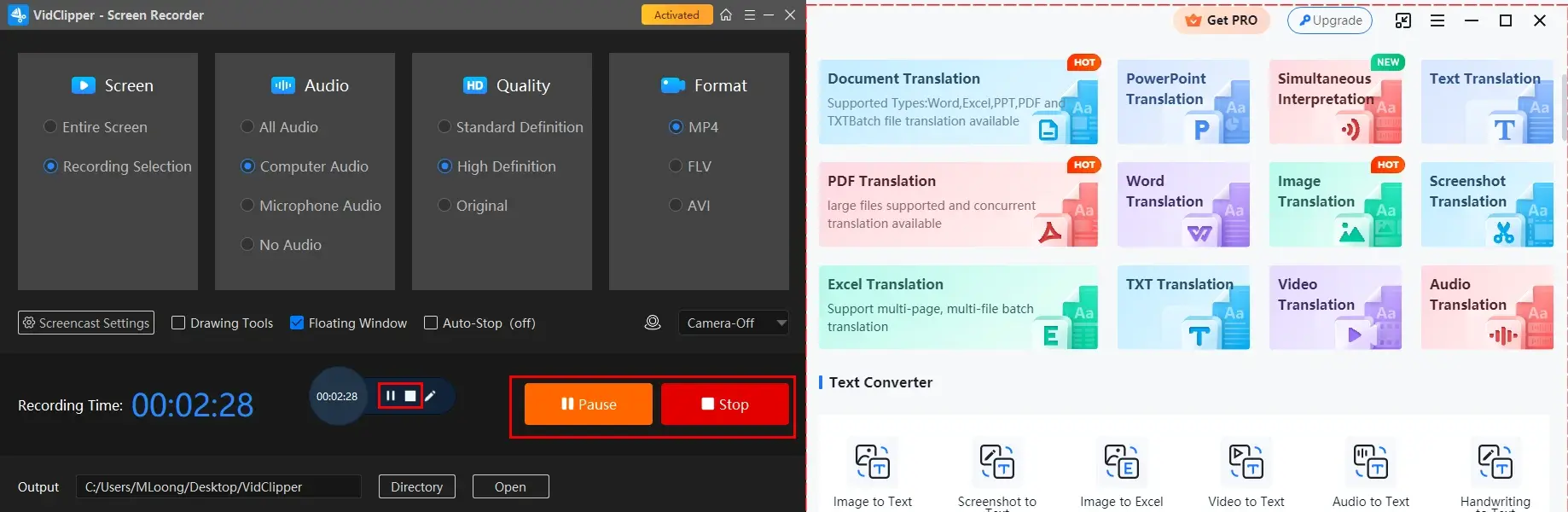Open the Excel Translation card
1568x512 pixels.
[x=958, y=307]
